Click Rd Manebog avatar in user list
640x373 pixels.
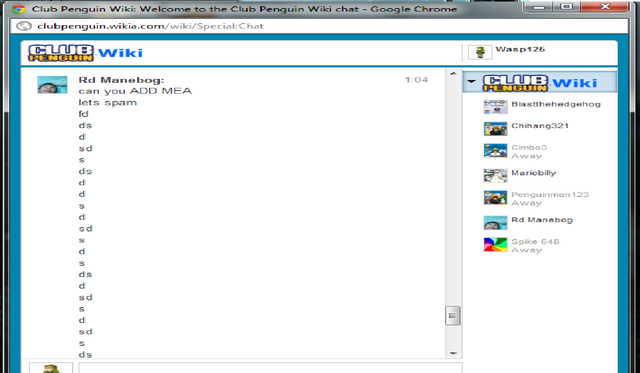(495, 223)
